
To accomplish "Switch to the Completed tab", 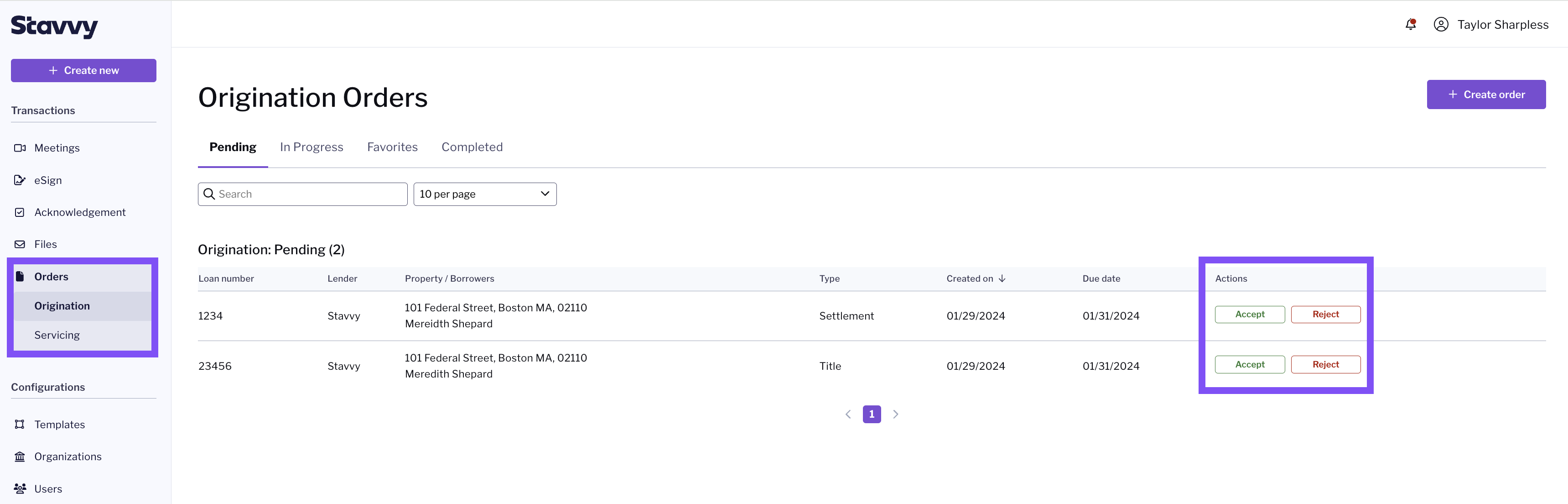I will coord(472,147).
